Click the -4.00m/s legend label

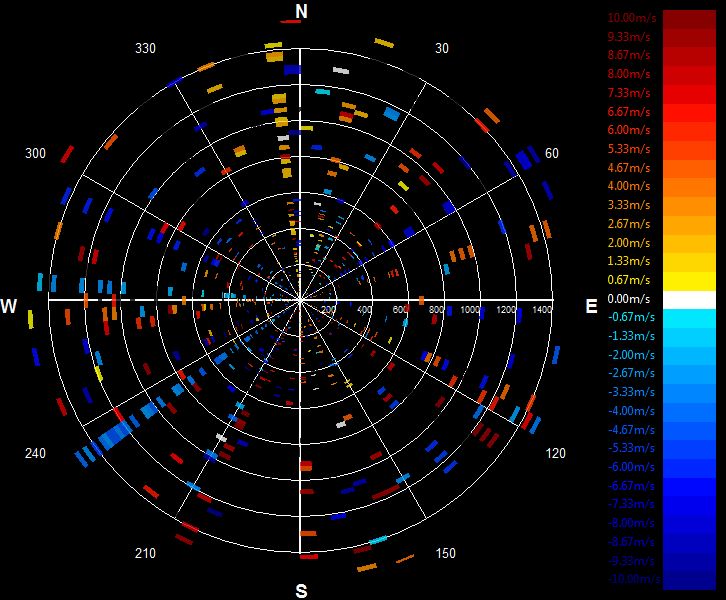point(631,411)
